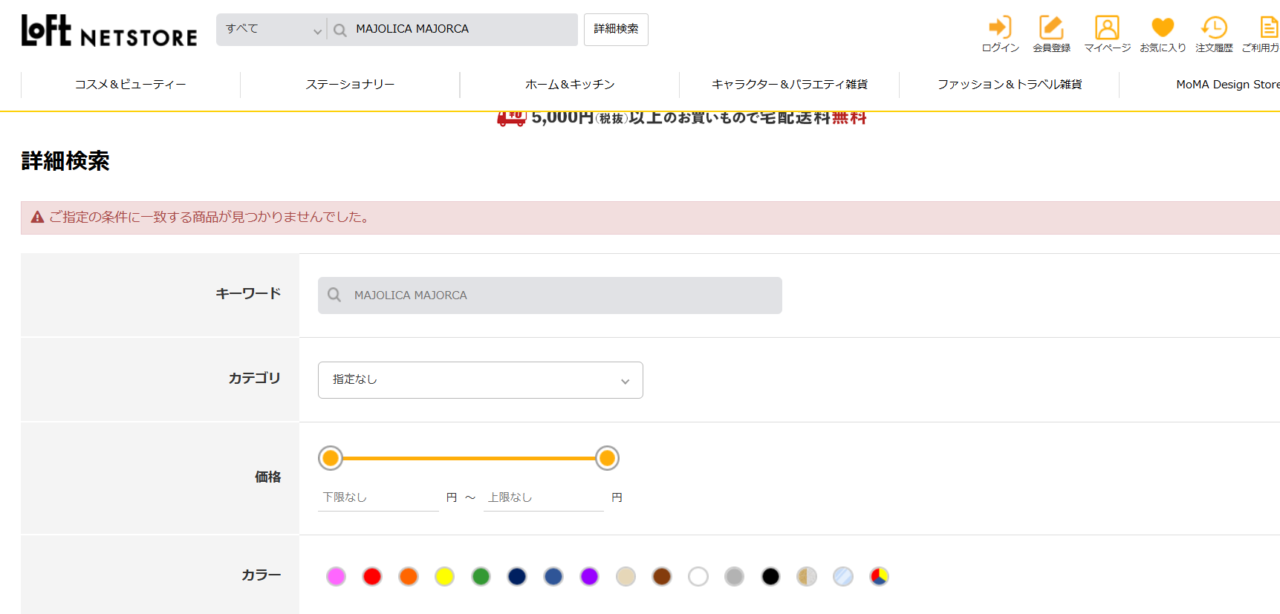Select the purple color swatch
This screenshot has height=614, width=1280.
[589, 576]
